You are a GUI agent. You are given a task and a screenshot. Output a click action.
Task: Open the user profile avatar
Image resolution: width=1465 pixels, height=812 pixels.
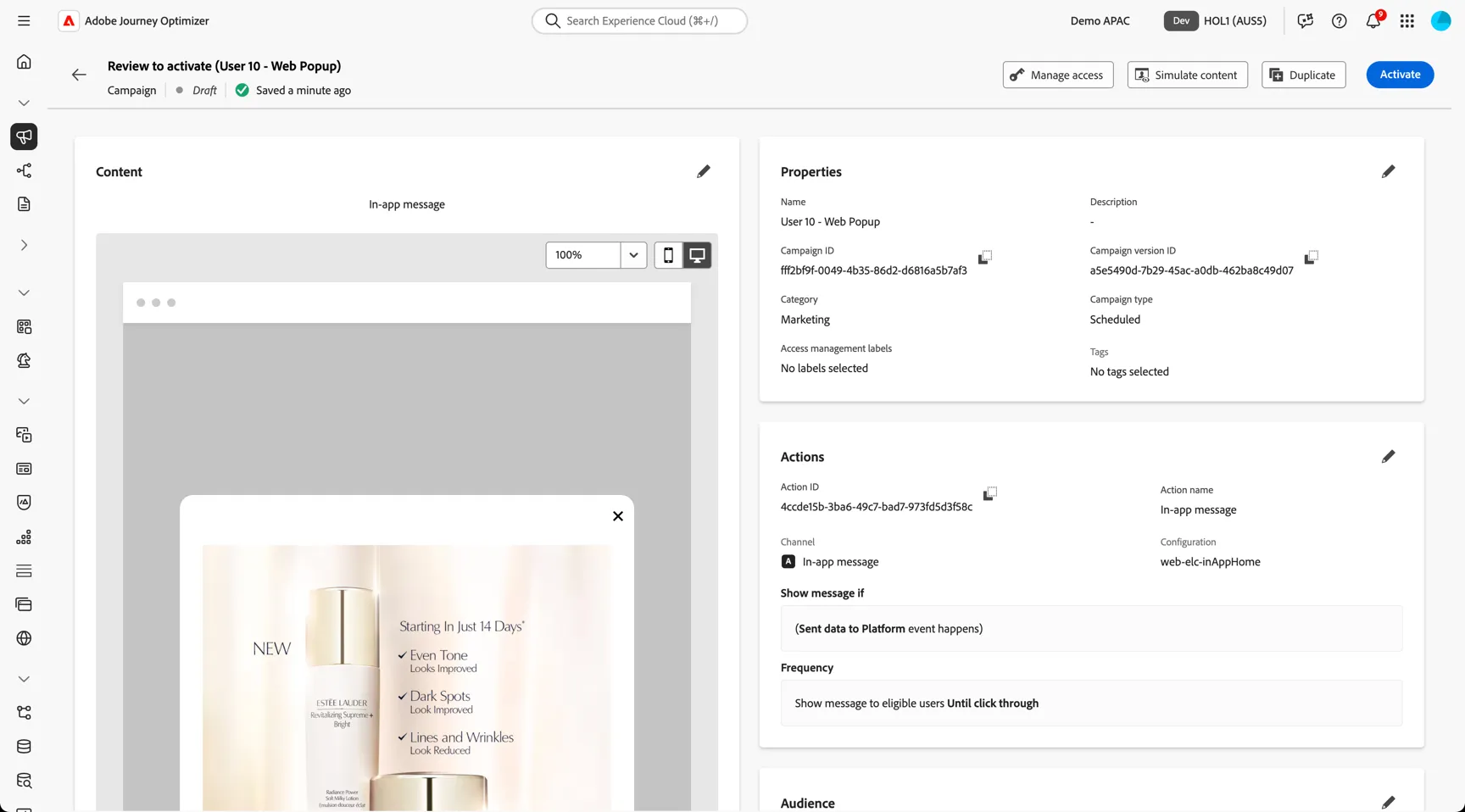pos(1440,20)
